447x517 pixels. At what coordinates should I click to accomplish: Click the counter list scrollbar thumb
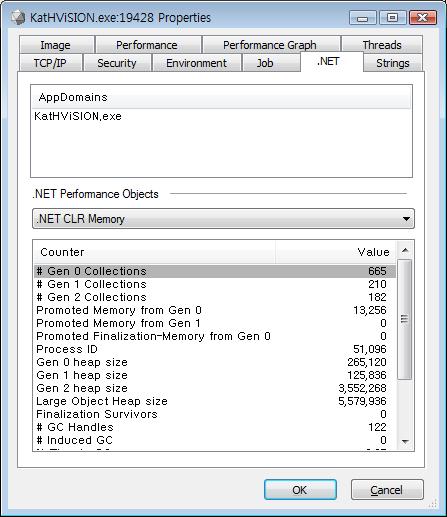tap(405, 319)
